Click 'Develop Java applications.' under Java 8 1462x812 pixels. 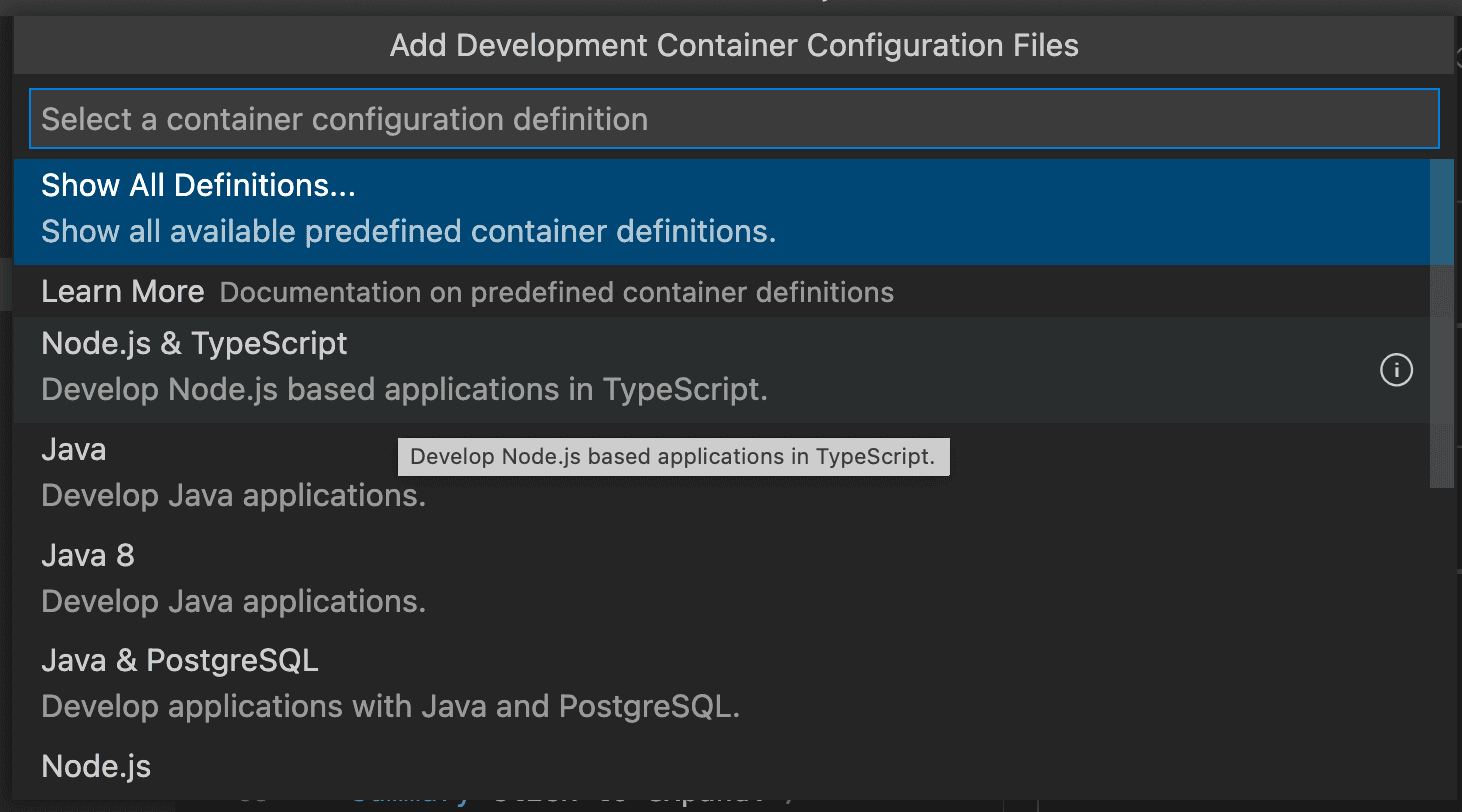(x=234, y=602)
